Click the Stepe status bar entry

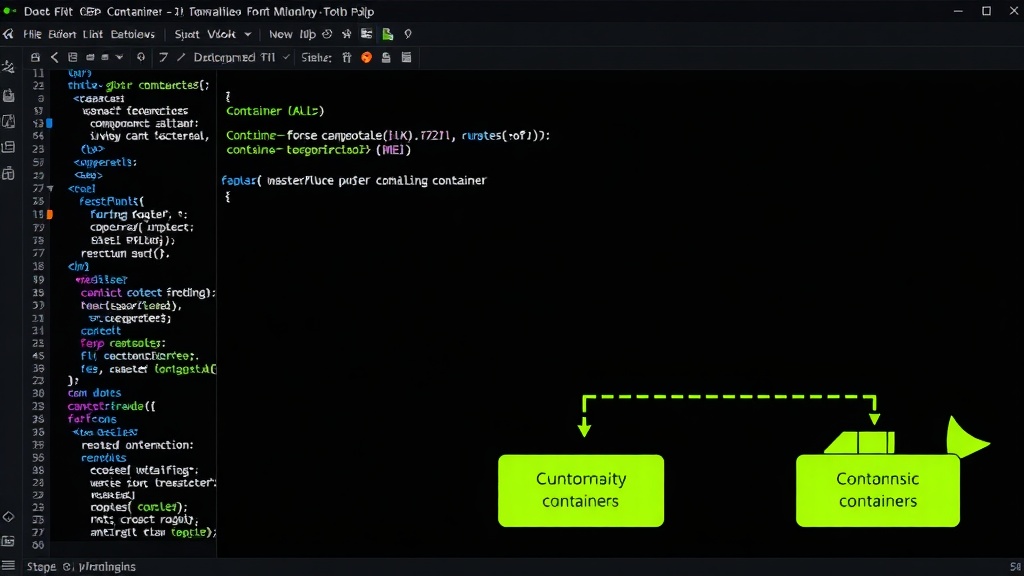[41, 567]
